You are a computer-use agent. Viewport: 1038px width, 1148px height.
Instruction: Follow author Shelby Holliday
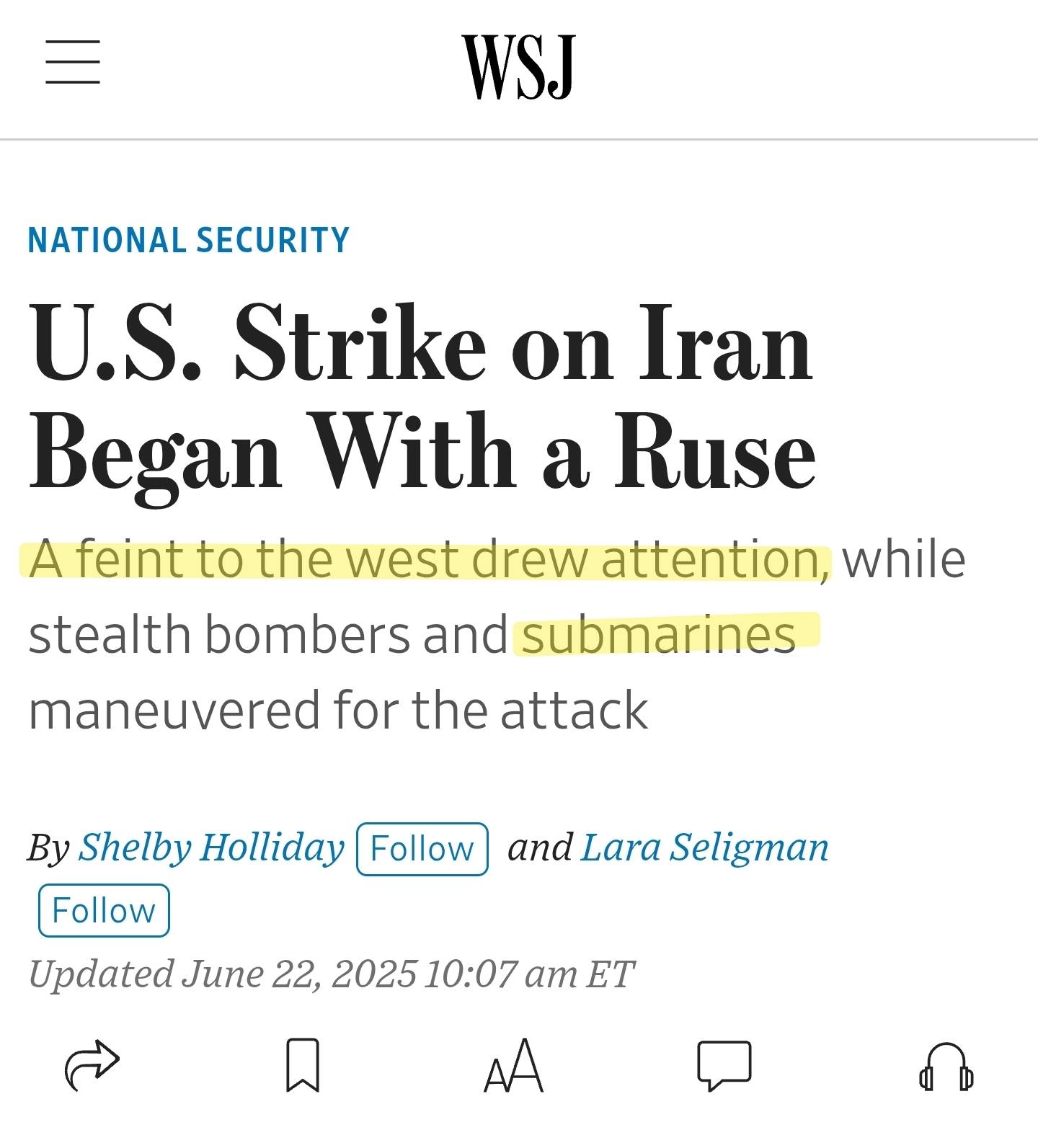[422, 849]
